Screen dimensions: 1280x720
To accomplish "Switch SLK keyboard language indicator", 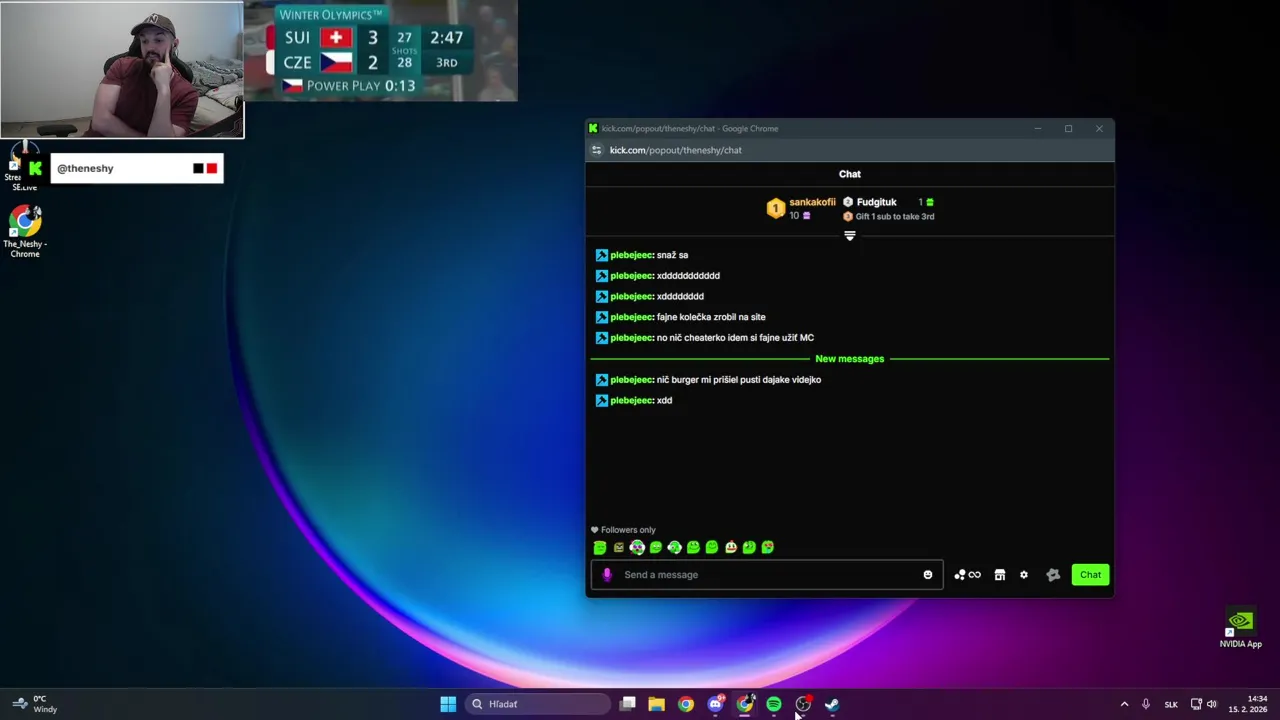I will (x=1171, y=704).
